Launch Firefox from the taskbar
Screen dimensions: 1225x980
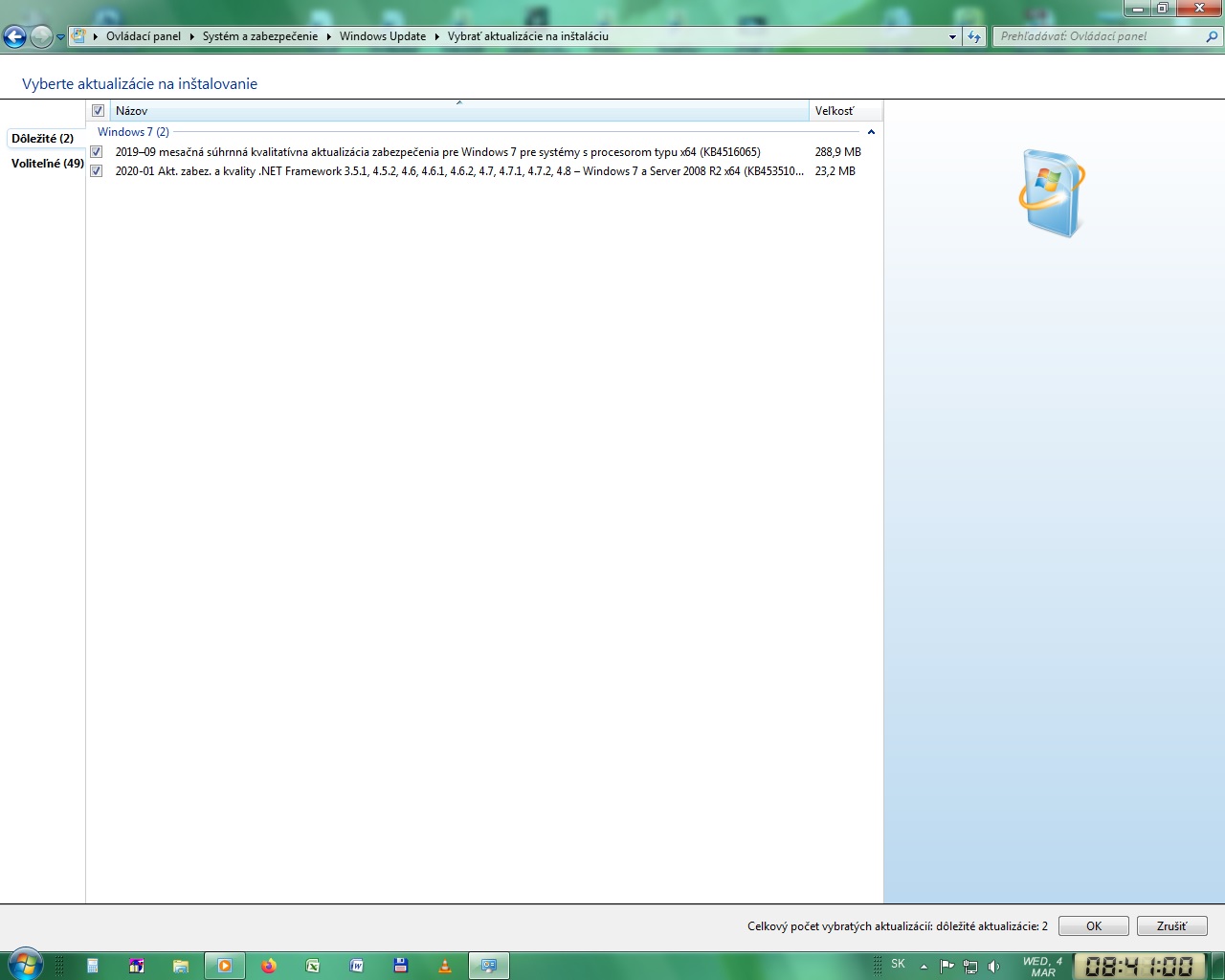[x=269, y=966]
